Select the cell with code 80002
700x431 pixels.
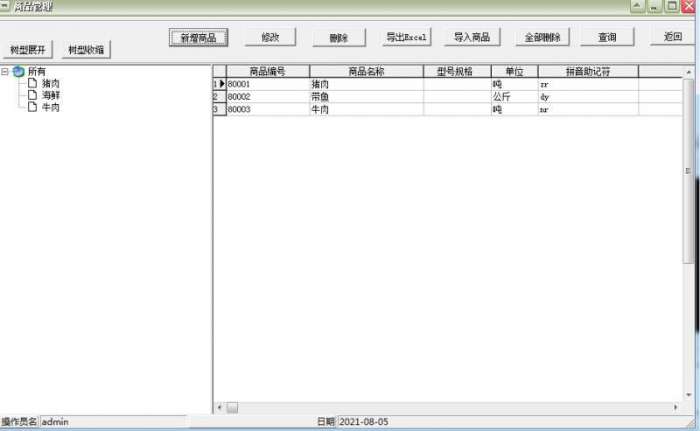[x=268, y=96]
